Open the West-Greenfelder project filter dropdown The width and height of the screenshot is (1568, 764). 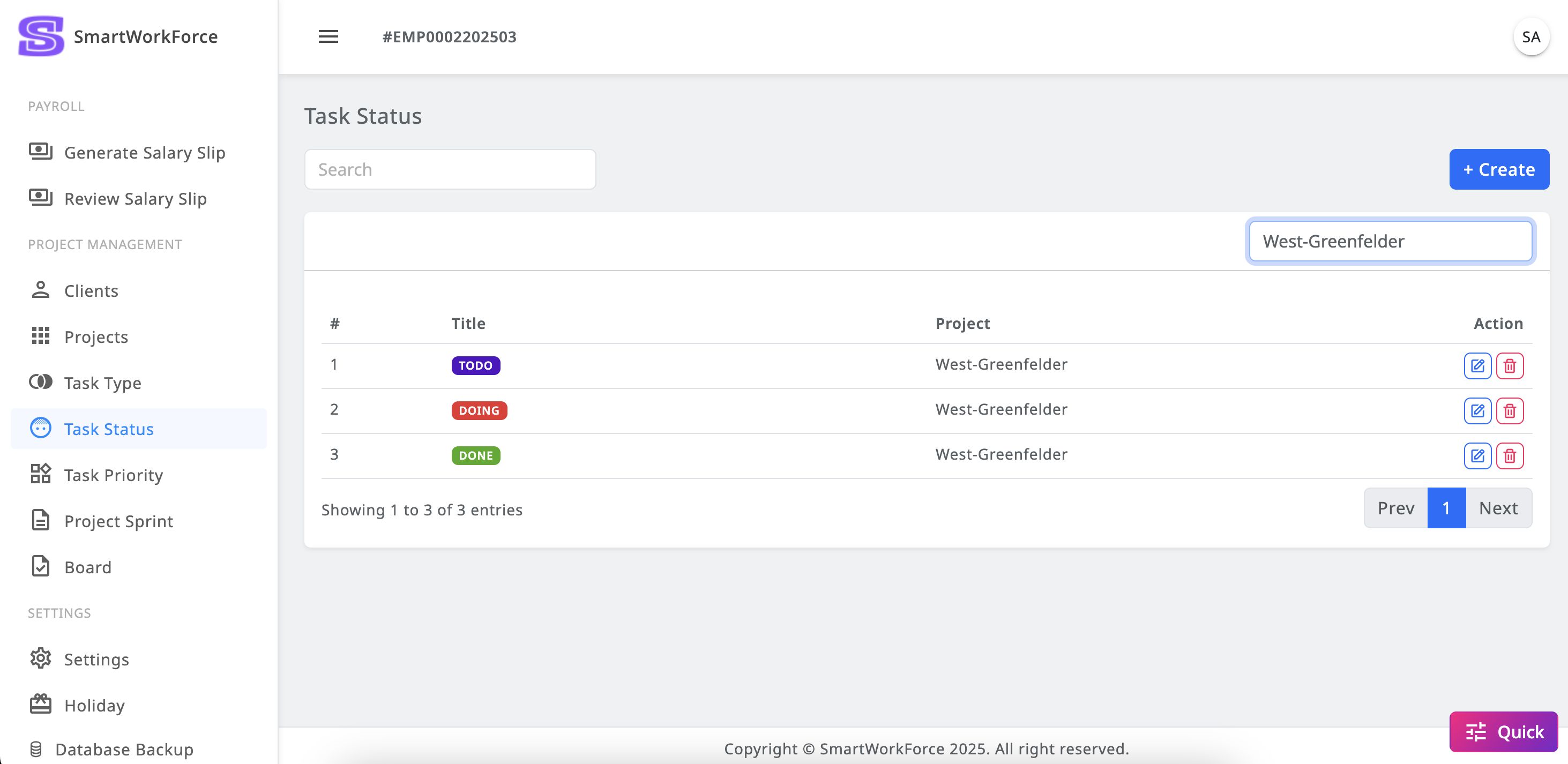[x=1390, y=242]
